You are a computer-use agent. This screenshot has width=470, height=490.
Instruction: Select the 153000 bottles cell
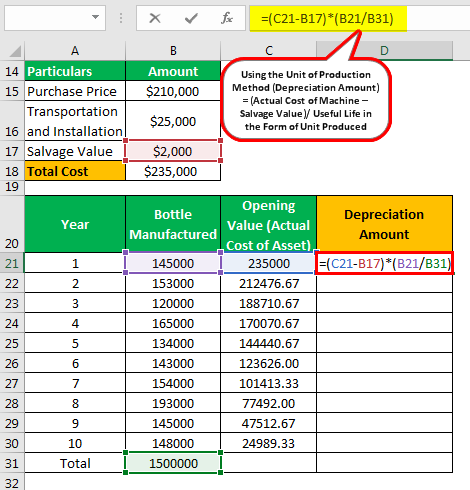tap(173, 283)
